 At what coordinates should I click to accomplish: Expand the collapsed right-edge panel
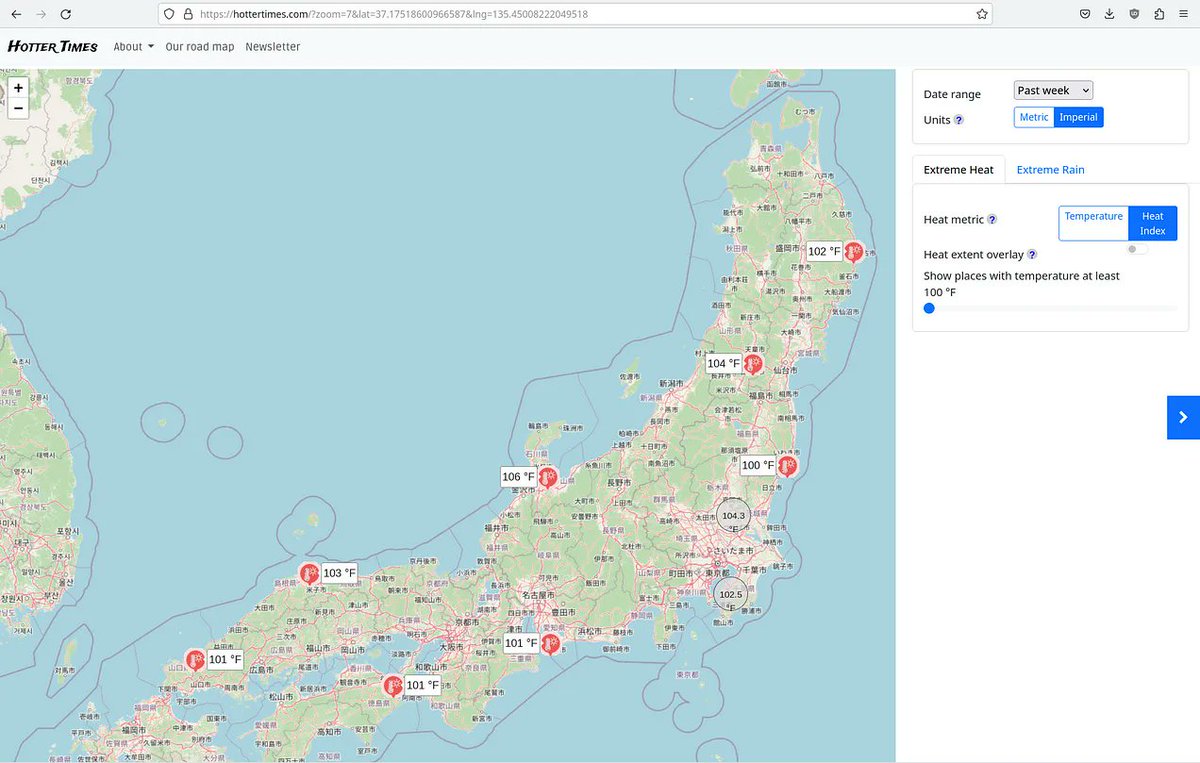pyautogui.click(x=1184, y=417)
